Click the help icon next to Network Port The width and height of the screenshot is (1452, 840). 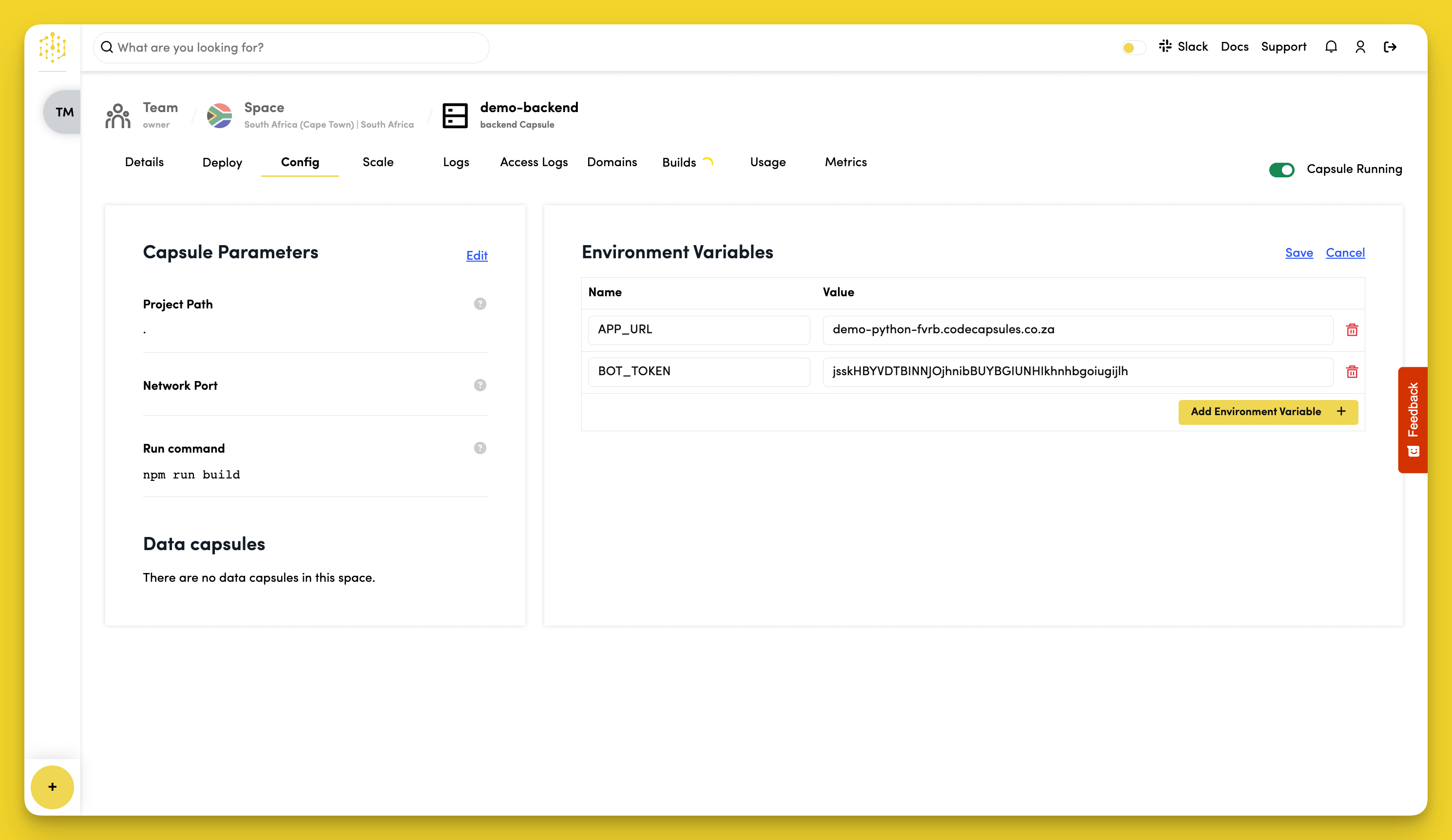coord(480,385)
